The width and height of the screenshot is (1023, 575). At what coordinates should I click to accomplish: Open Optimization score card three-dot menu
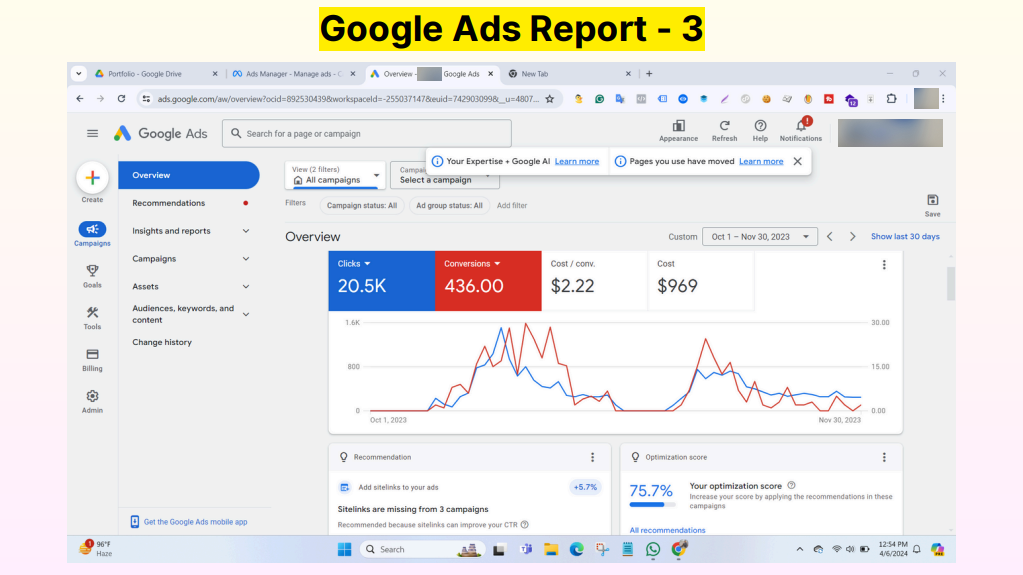click(884, 457)
